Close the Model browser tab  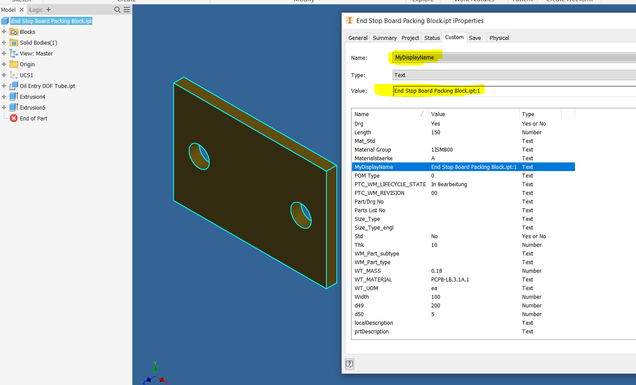click(22, 9)
